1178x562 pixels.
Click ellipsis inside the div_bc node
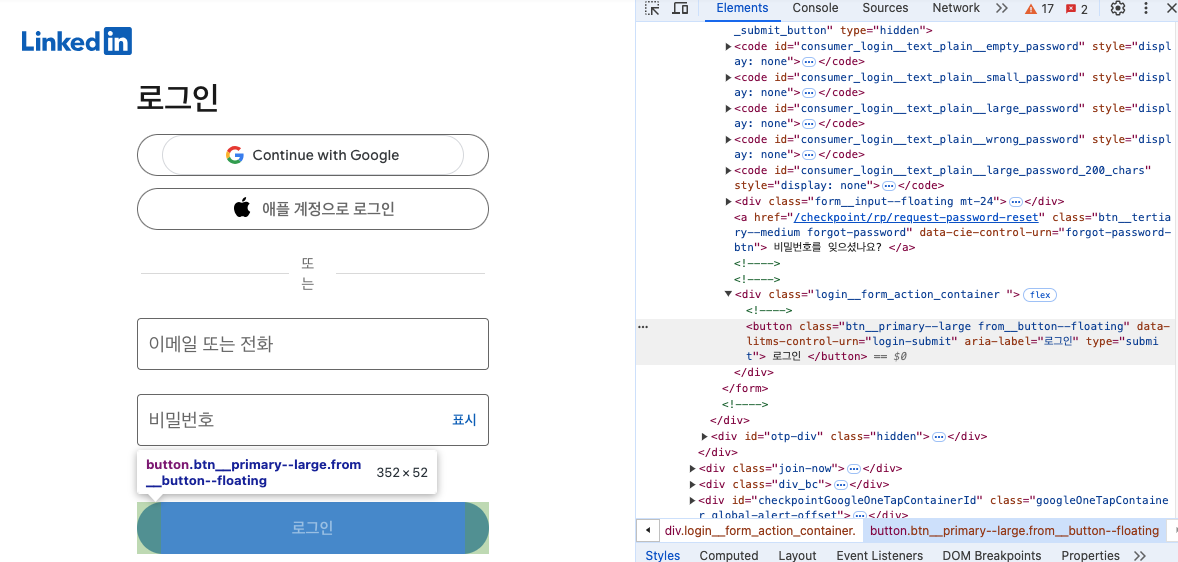[841, 484]
